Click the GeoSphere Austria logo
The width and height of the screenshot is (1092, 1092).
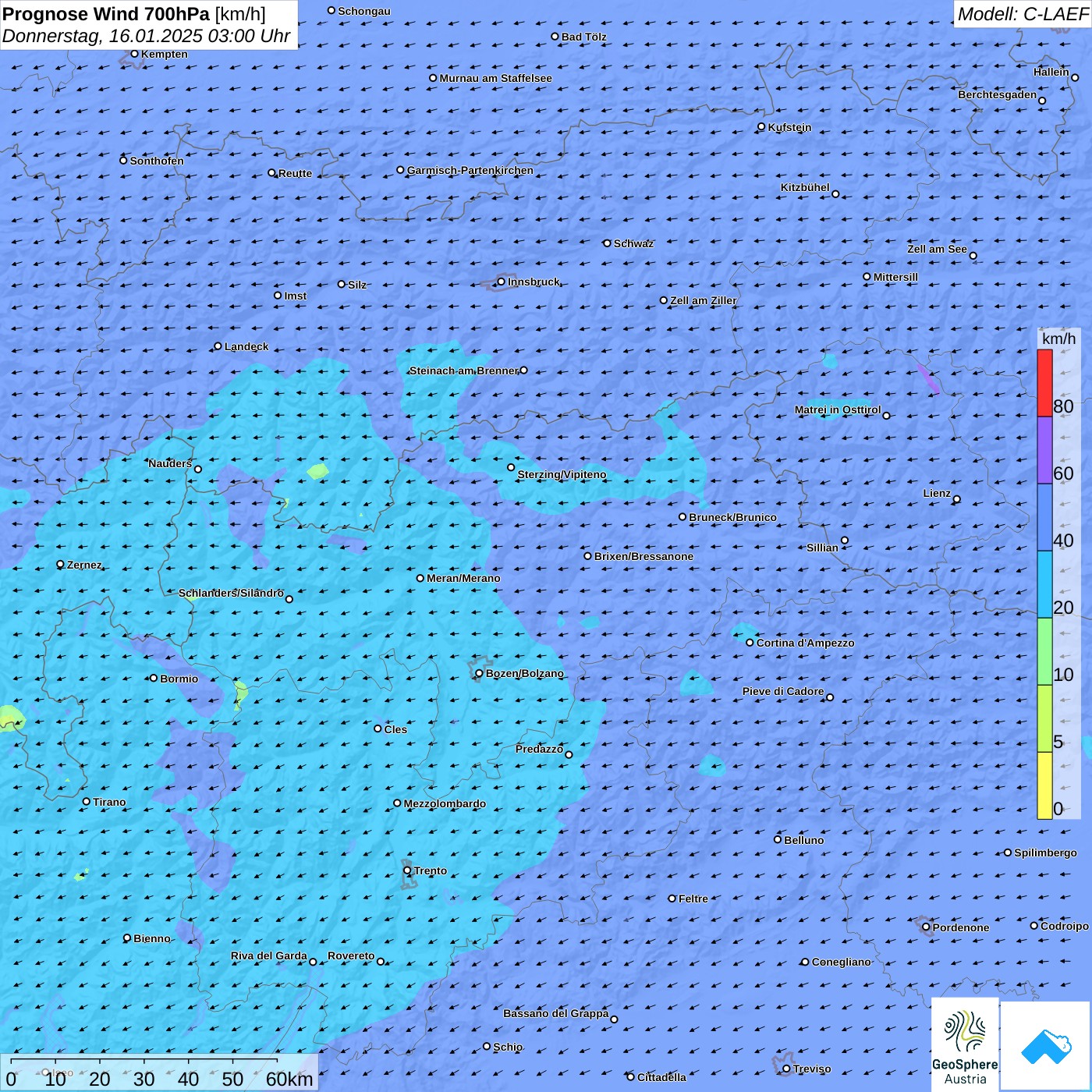coord(965,1045)
